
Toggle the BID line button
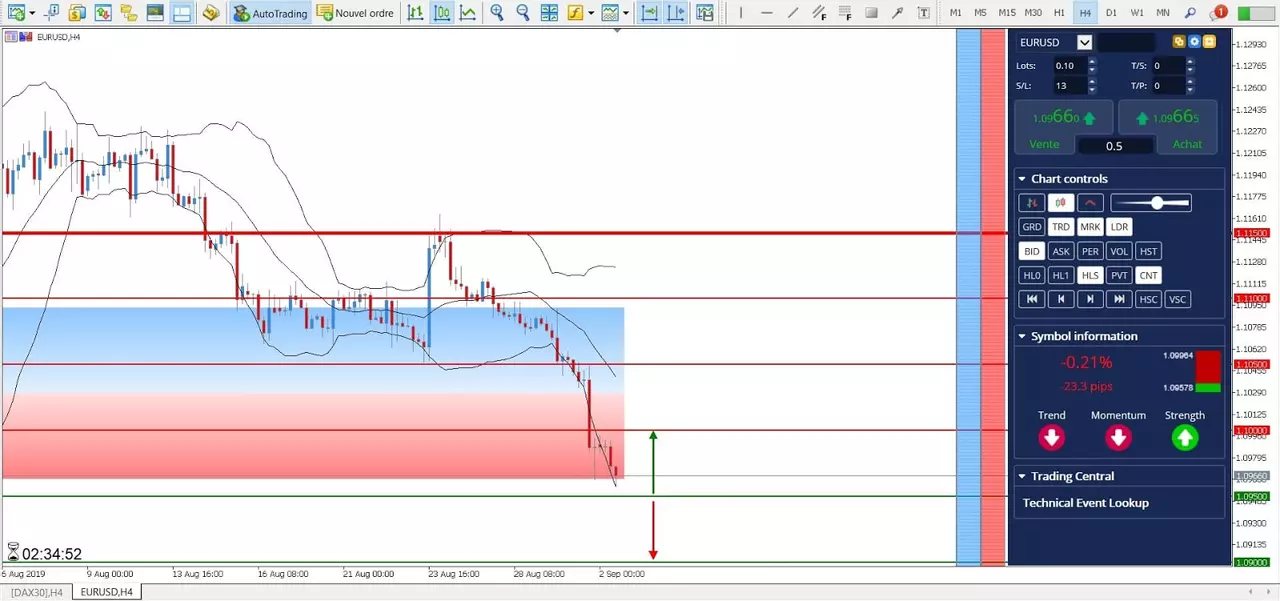1032,251
